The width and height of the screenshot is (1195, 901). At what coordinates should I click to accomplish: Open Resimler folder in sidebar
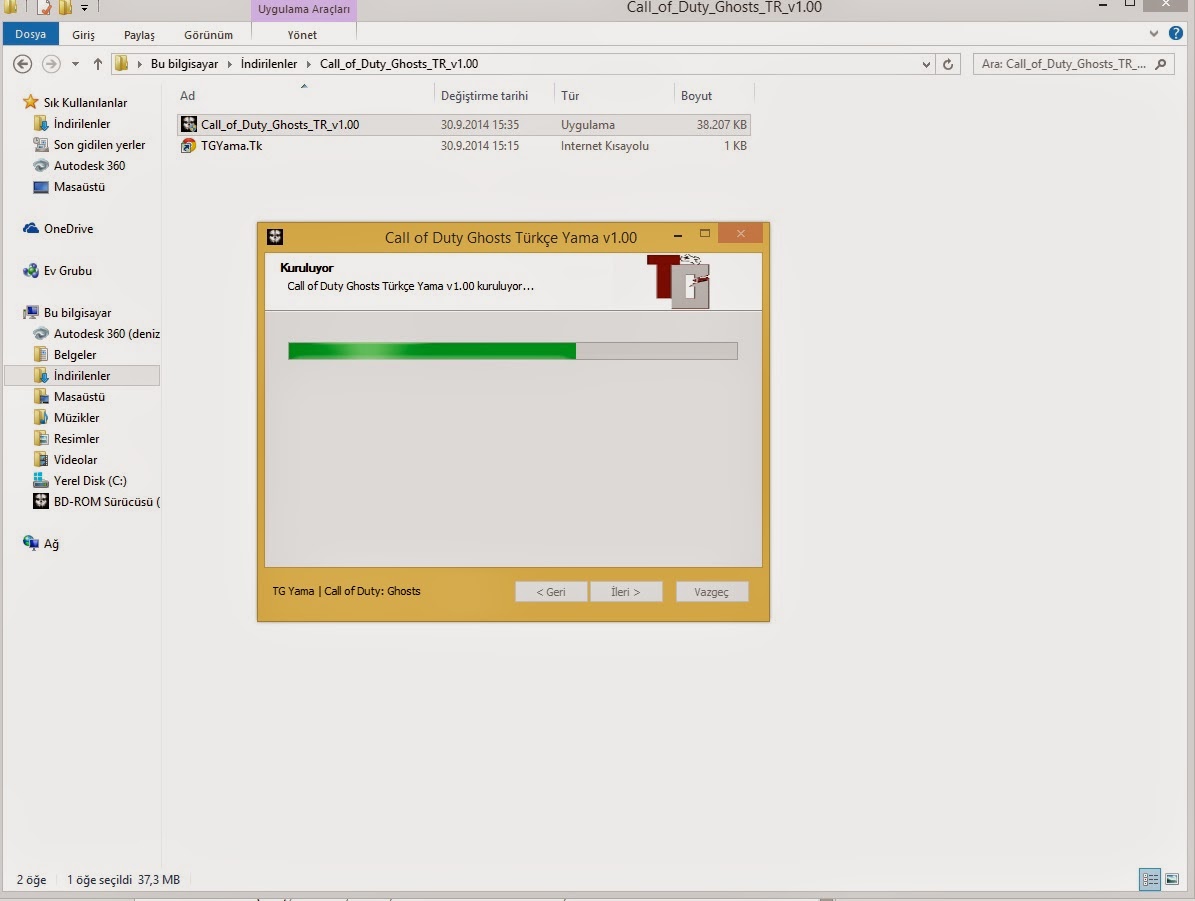click(x=76, y=439)
